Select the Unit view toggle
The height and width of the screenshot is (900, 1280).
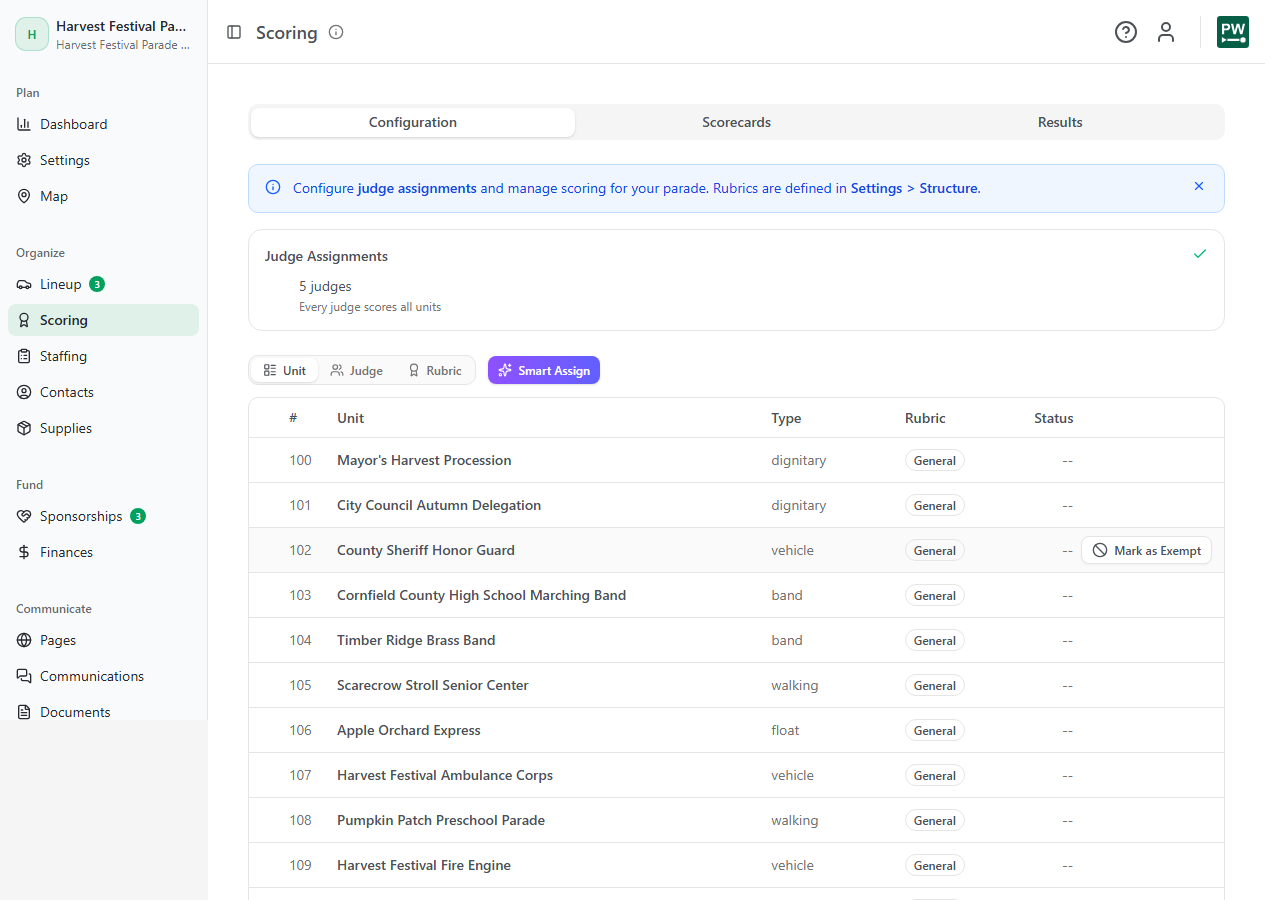point(285,370)
